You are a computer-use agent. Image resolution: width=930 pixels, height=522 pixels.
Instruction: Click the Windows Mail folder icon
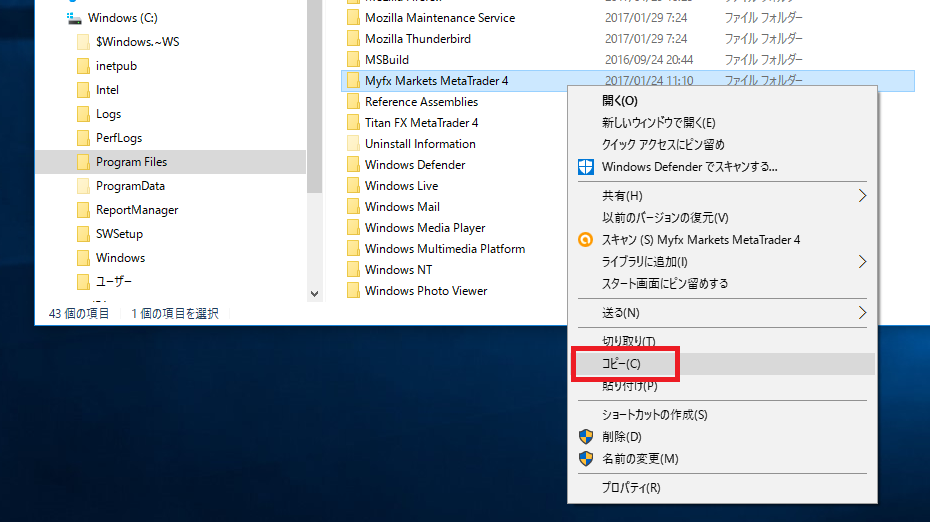(x=353, y=206)
